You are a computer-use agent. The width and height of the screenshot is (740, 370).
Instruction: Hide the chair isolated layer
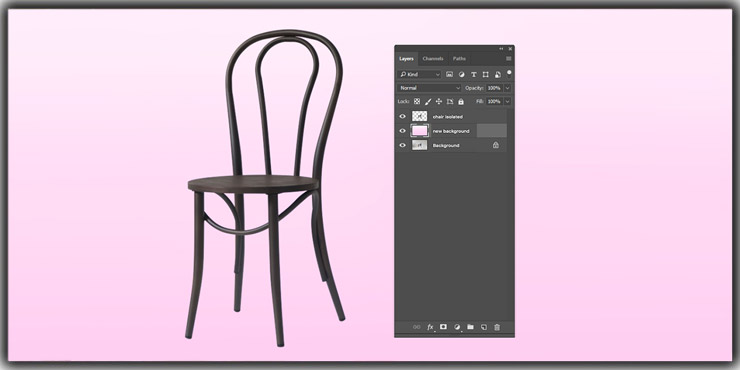click(x=403, y=117)
